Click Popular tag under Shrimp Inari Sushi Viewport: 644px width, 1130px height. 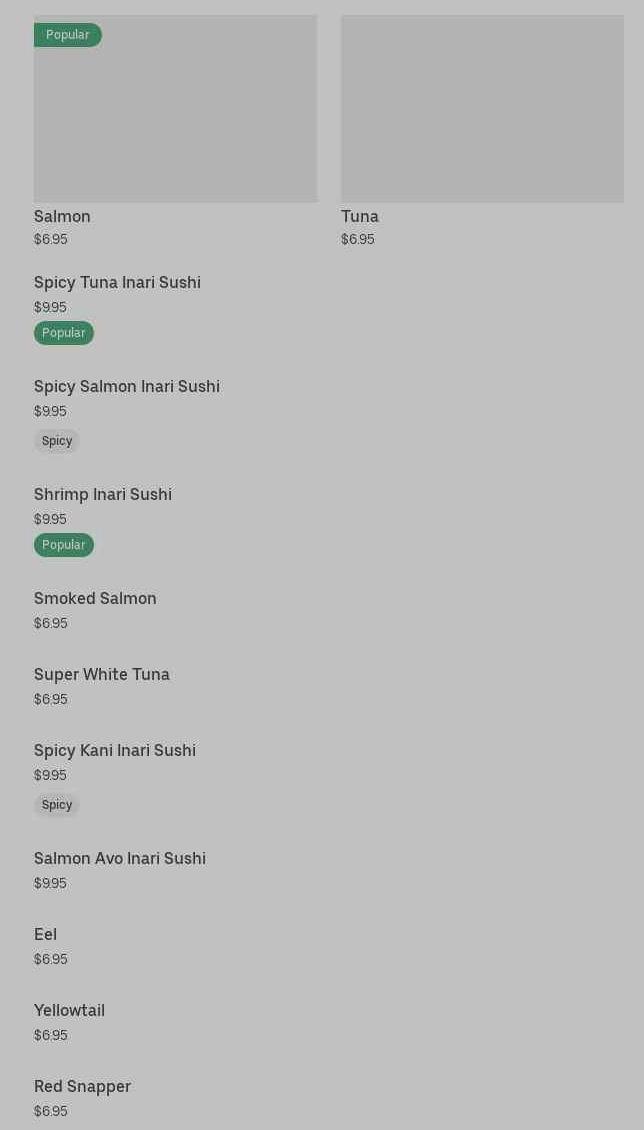(x=64, y=545)
